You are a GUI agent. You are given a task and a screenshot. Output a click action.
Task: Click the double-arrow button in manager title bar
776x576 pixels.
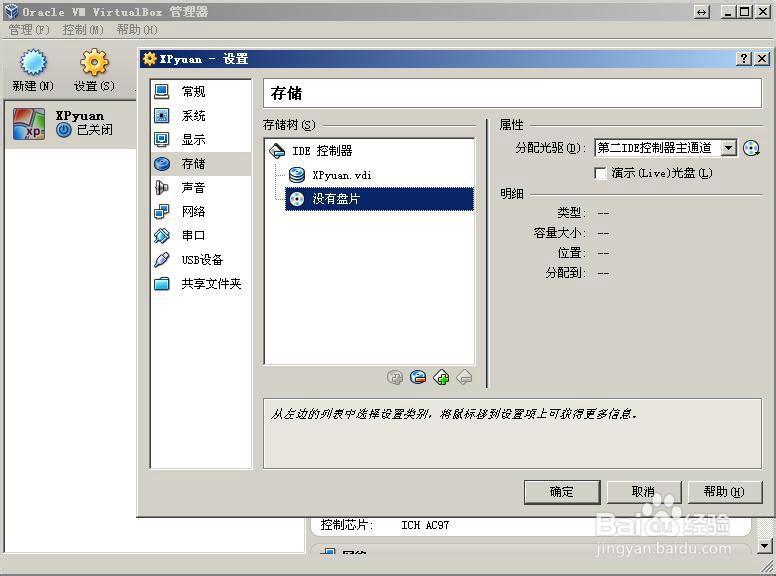point(702,12)
